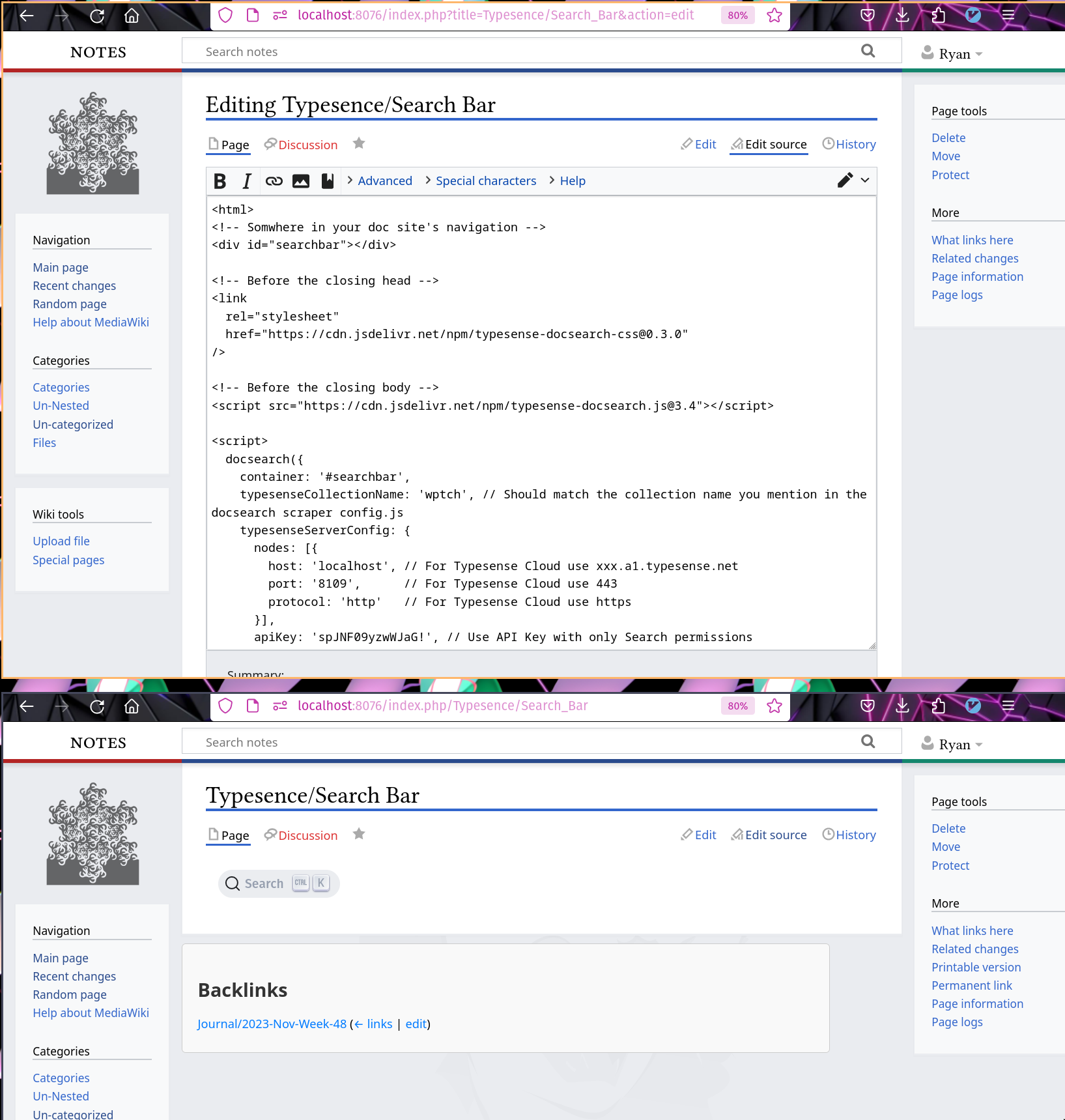Open the downloads panel in top browser
1065x1120 pixels.
pos(902,15)
